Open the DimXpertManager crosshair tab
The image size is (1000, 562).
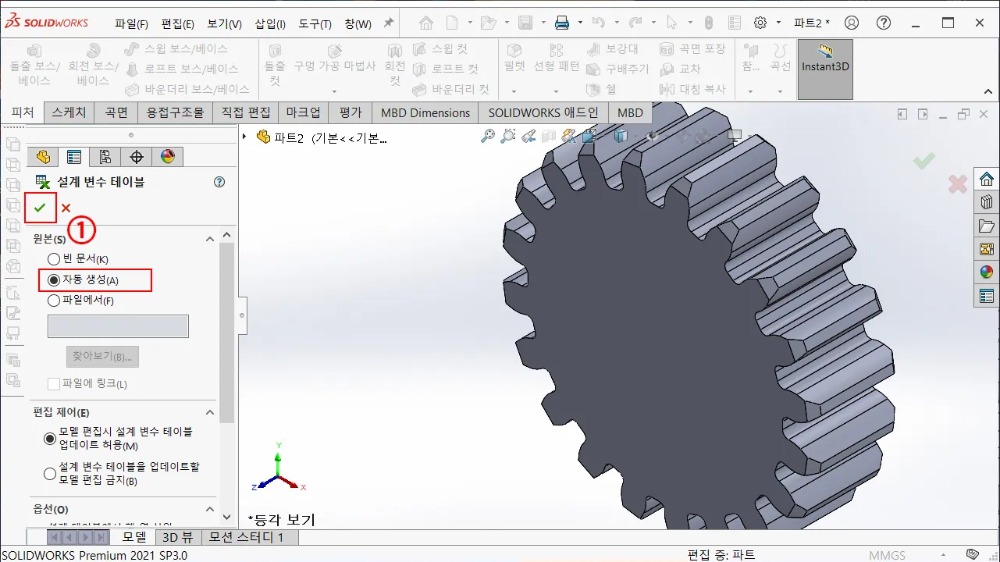pos(136,157)
